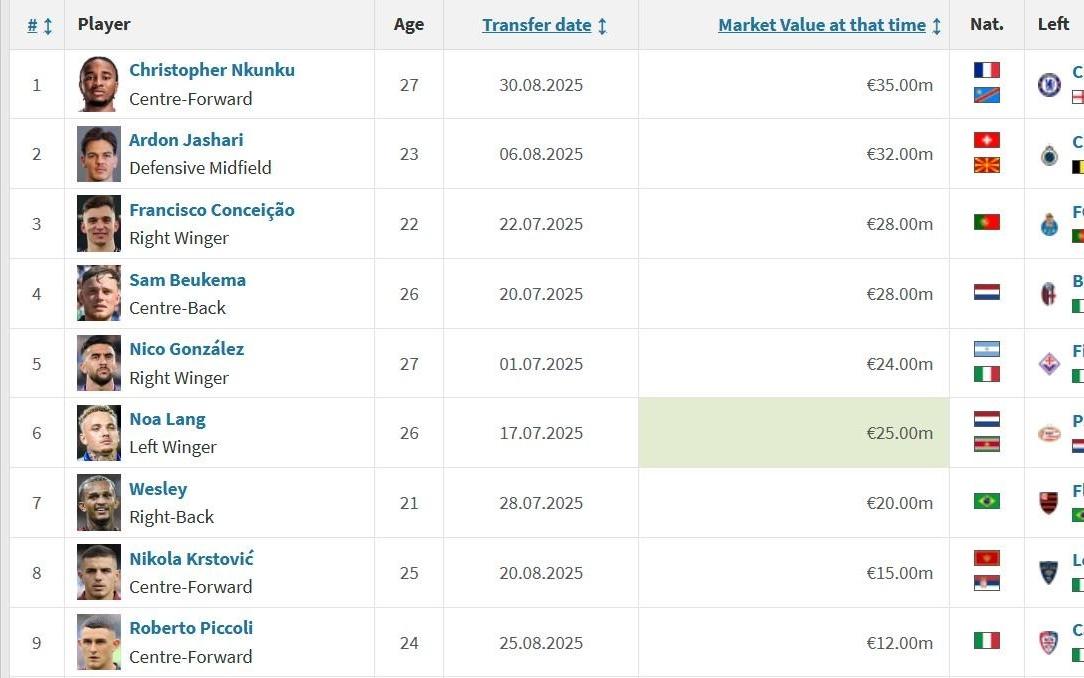The width and height of the screenshot is (1084, 678).
Task: Click the Fiorentina crest icon
Action: tap(1049, 364)
